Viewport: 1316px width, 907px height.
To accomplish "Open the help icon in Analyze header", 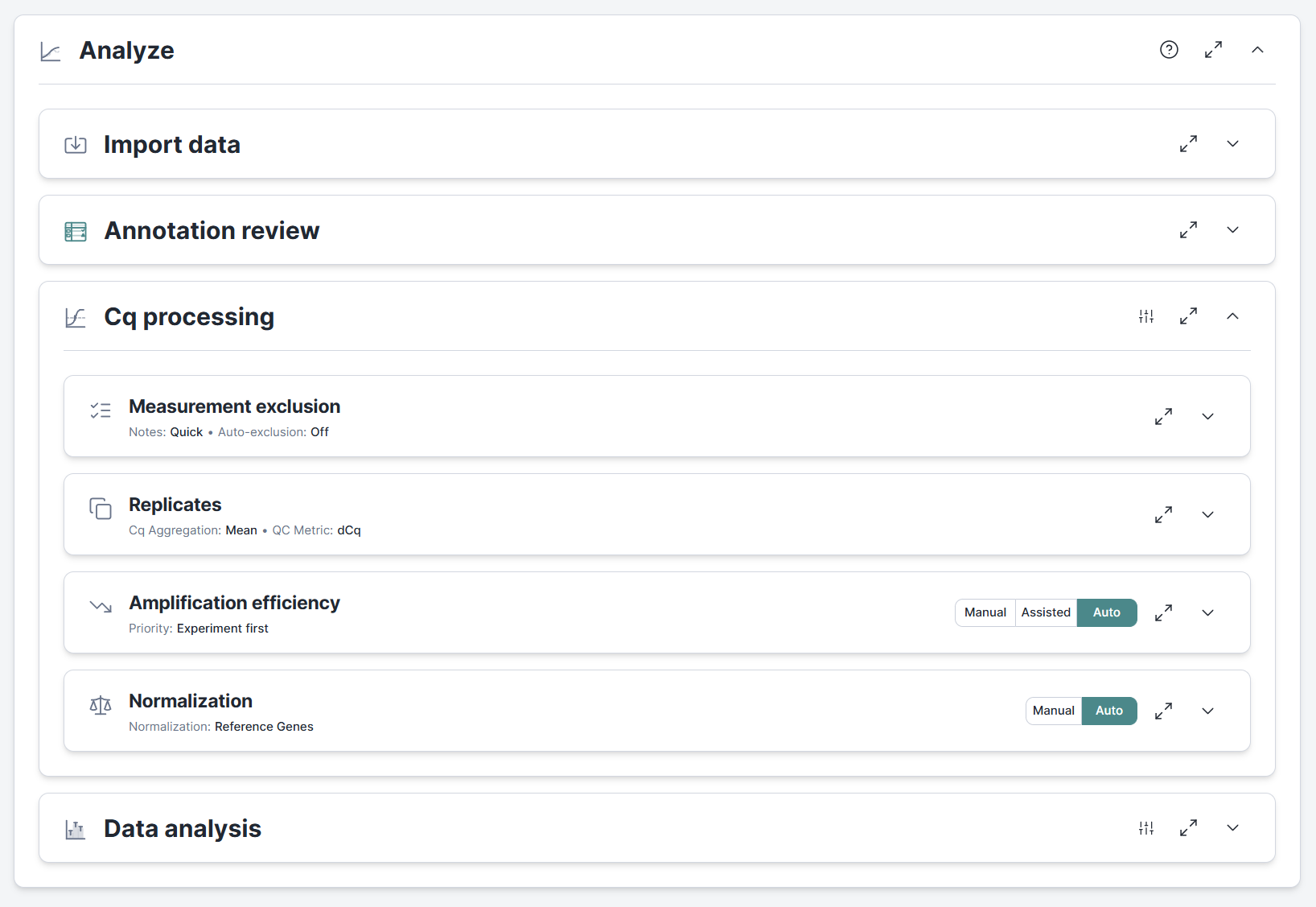I will [1169, 49].
